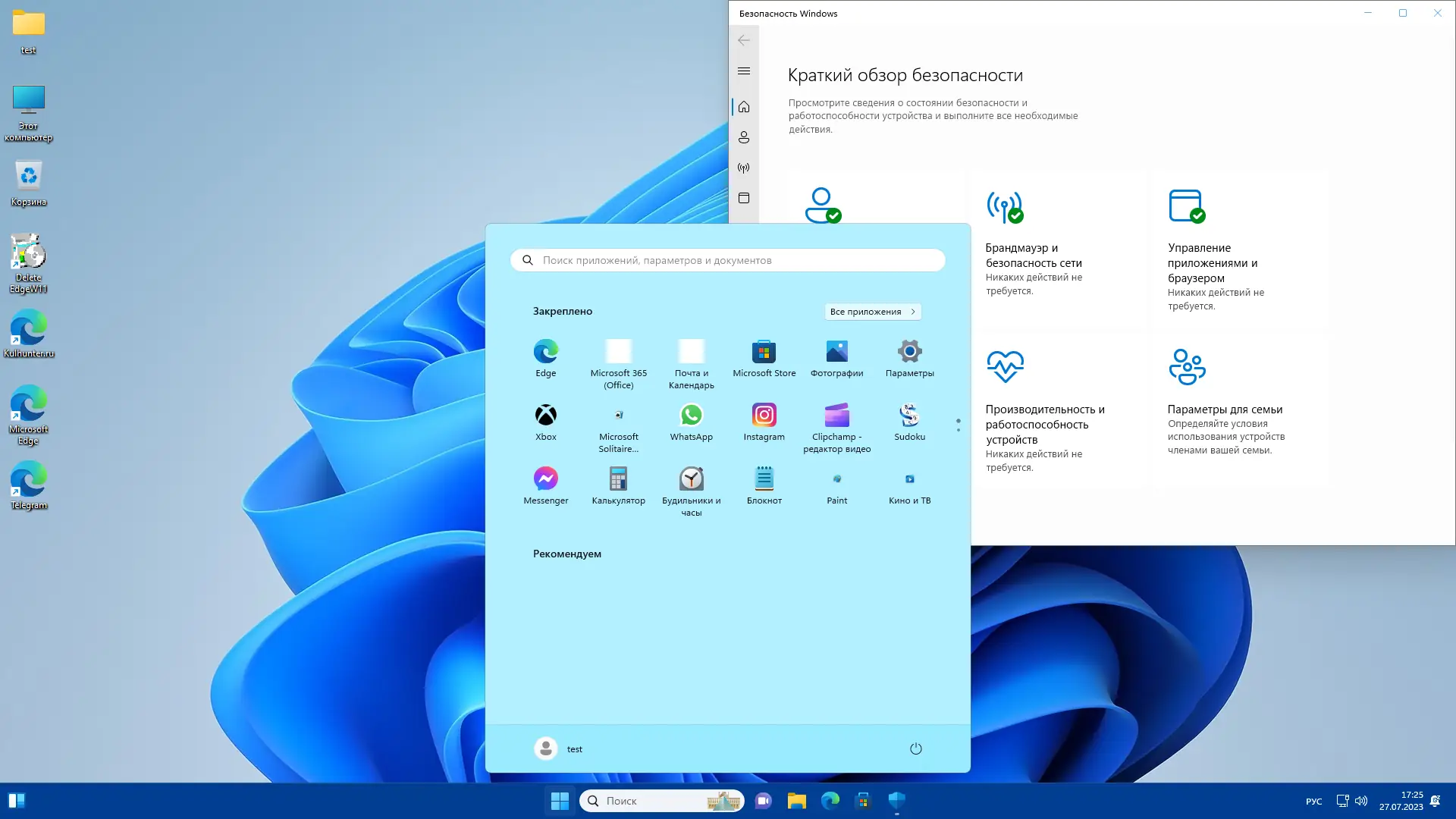
Task: Go to next pinned apps page dot
Action: pyautogui.click(x=959, y=430)
